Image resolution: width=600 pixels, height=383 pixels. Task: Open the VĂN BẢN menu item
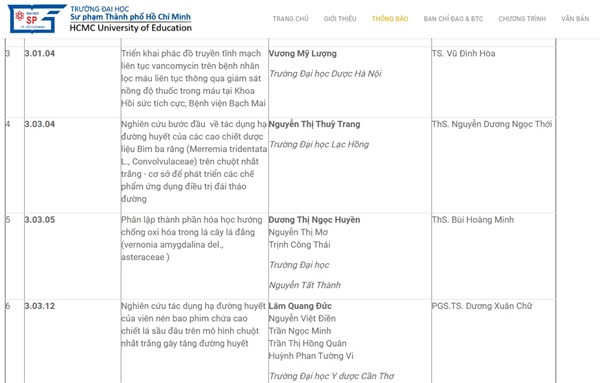coord(575,19)
